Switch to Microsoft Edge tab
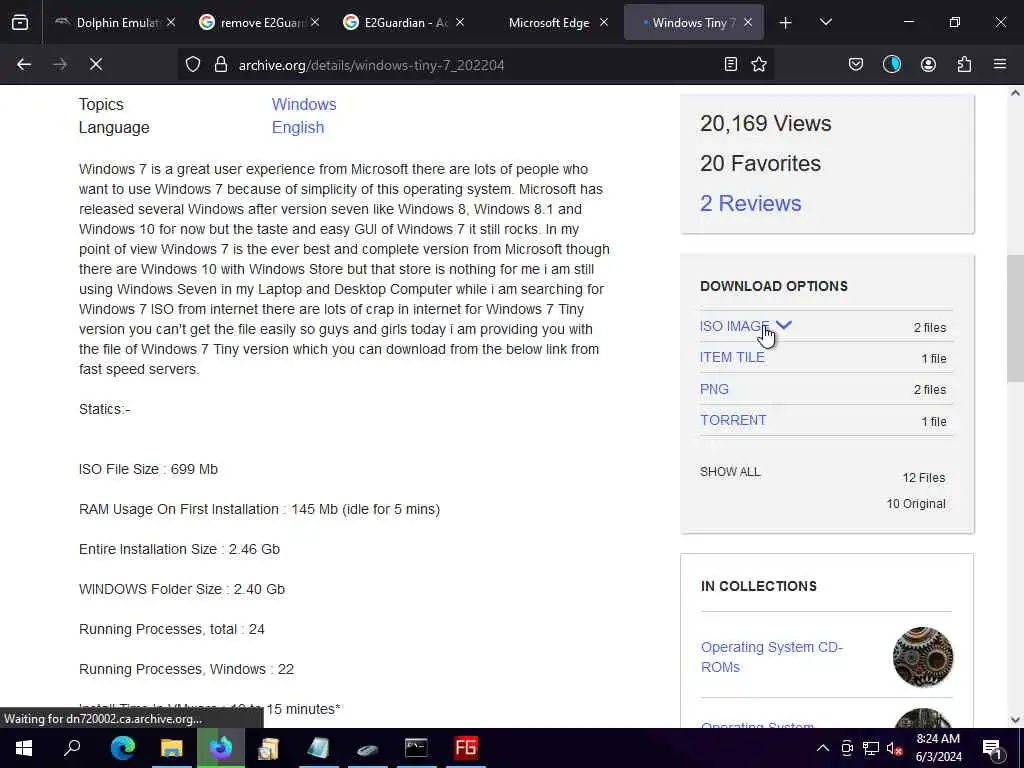The width and height of the screenshot is (1024, 768). click(x=549, y=22)
